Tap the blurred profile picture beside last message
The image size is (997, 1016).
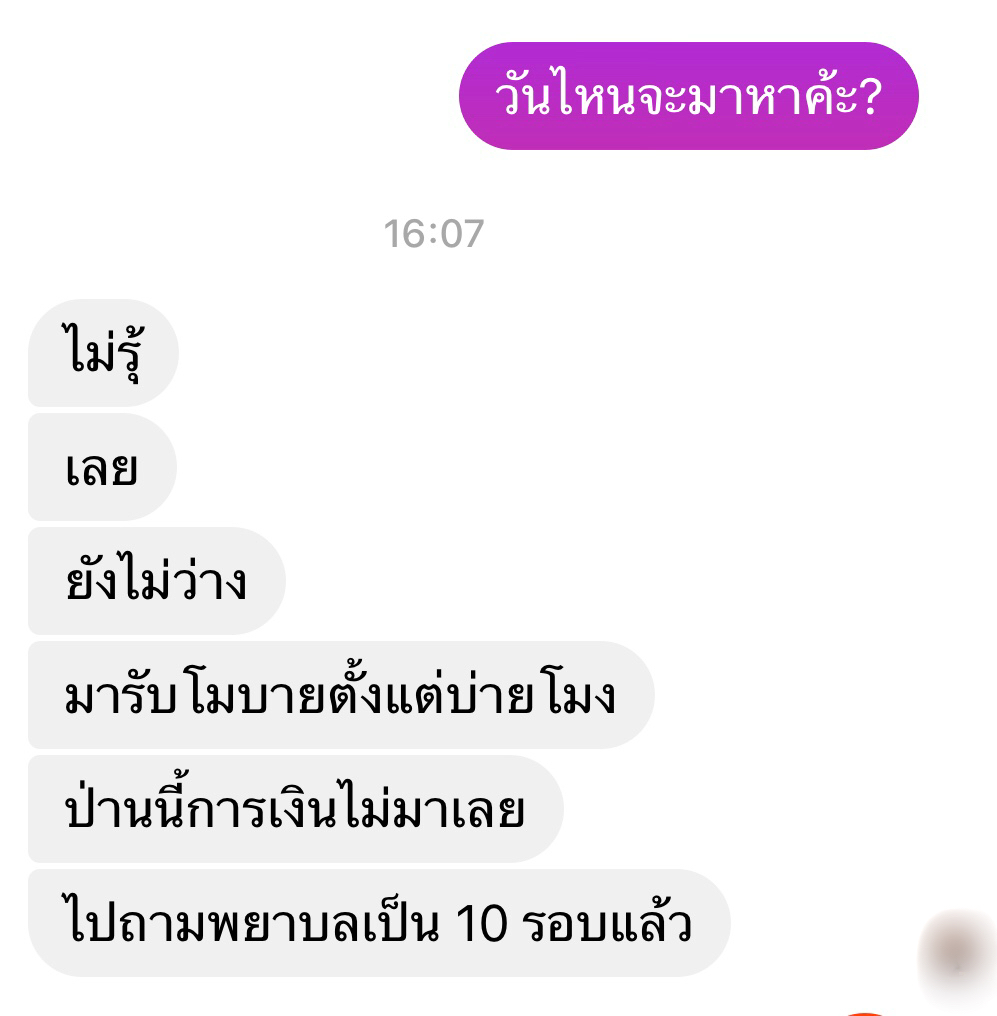click(957, 952)
